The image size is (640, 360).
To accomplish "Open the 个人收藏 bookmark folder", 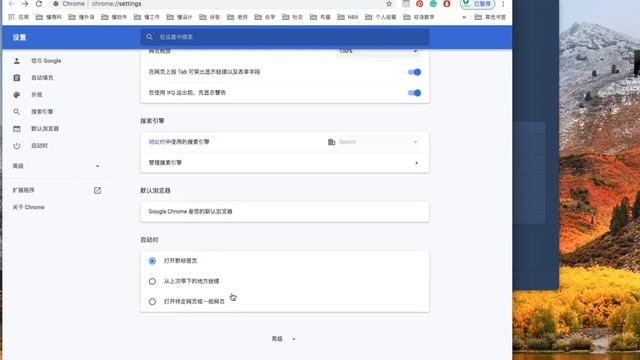I will point(380,17).
